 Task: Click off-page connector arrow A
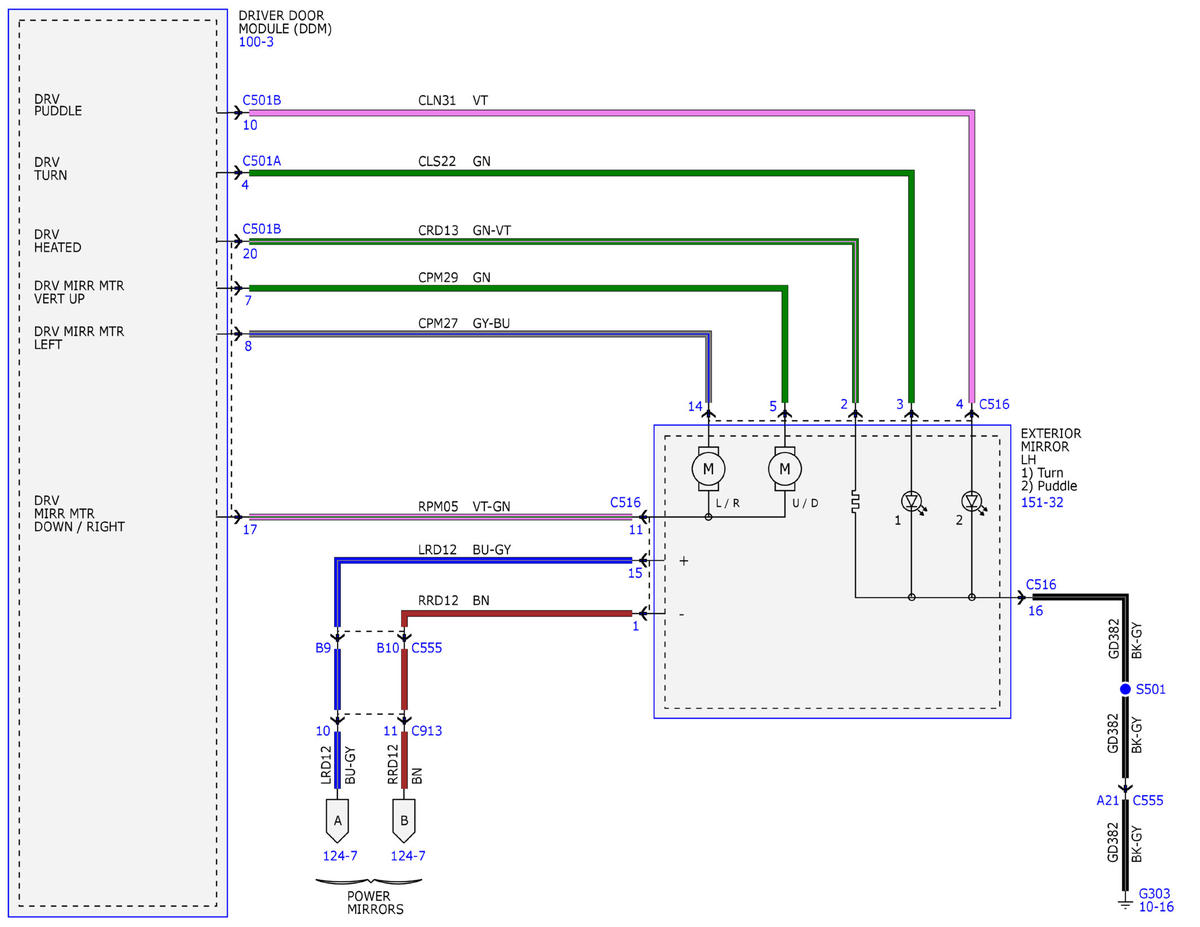click(x=338, y=820)
